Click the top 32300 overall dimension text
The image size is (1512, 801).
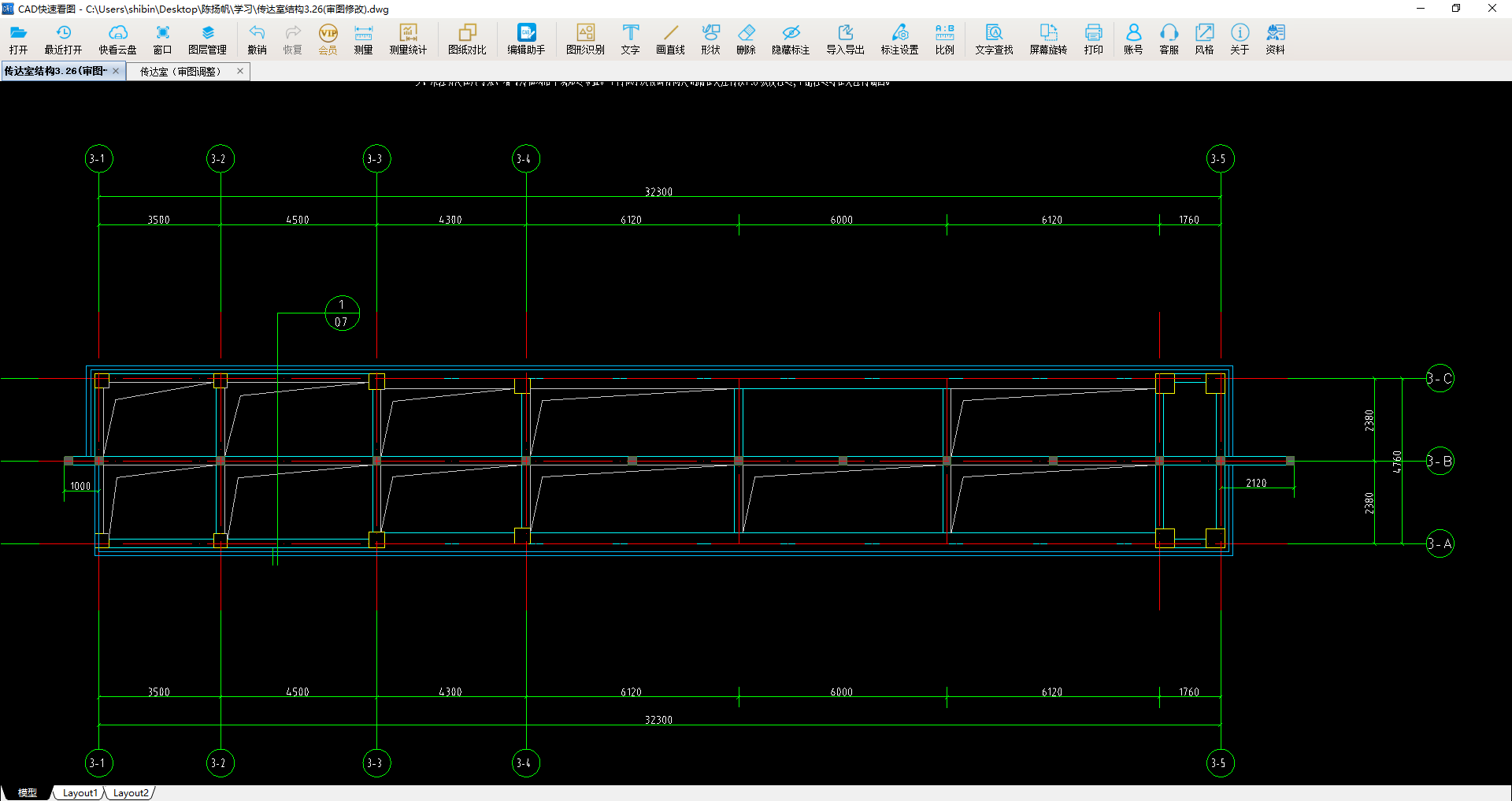(x=658, y=191)
